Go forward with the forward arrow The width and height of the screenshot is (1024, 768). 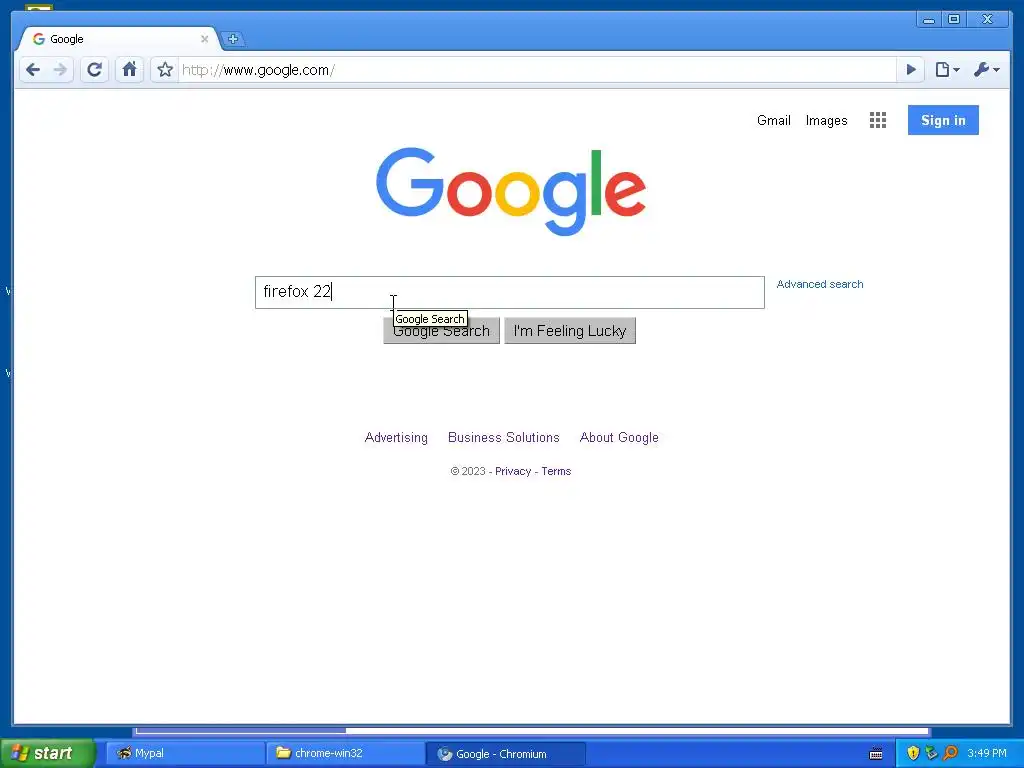click(x=60, y=70)
